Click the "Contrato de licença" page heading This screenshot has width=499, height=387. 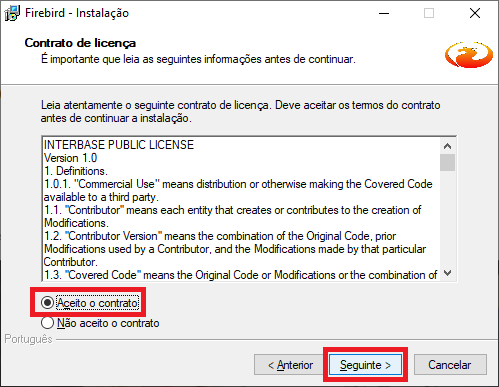(x=80, y=43)
